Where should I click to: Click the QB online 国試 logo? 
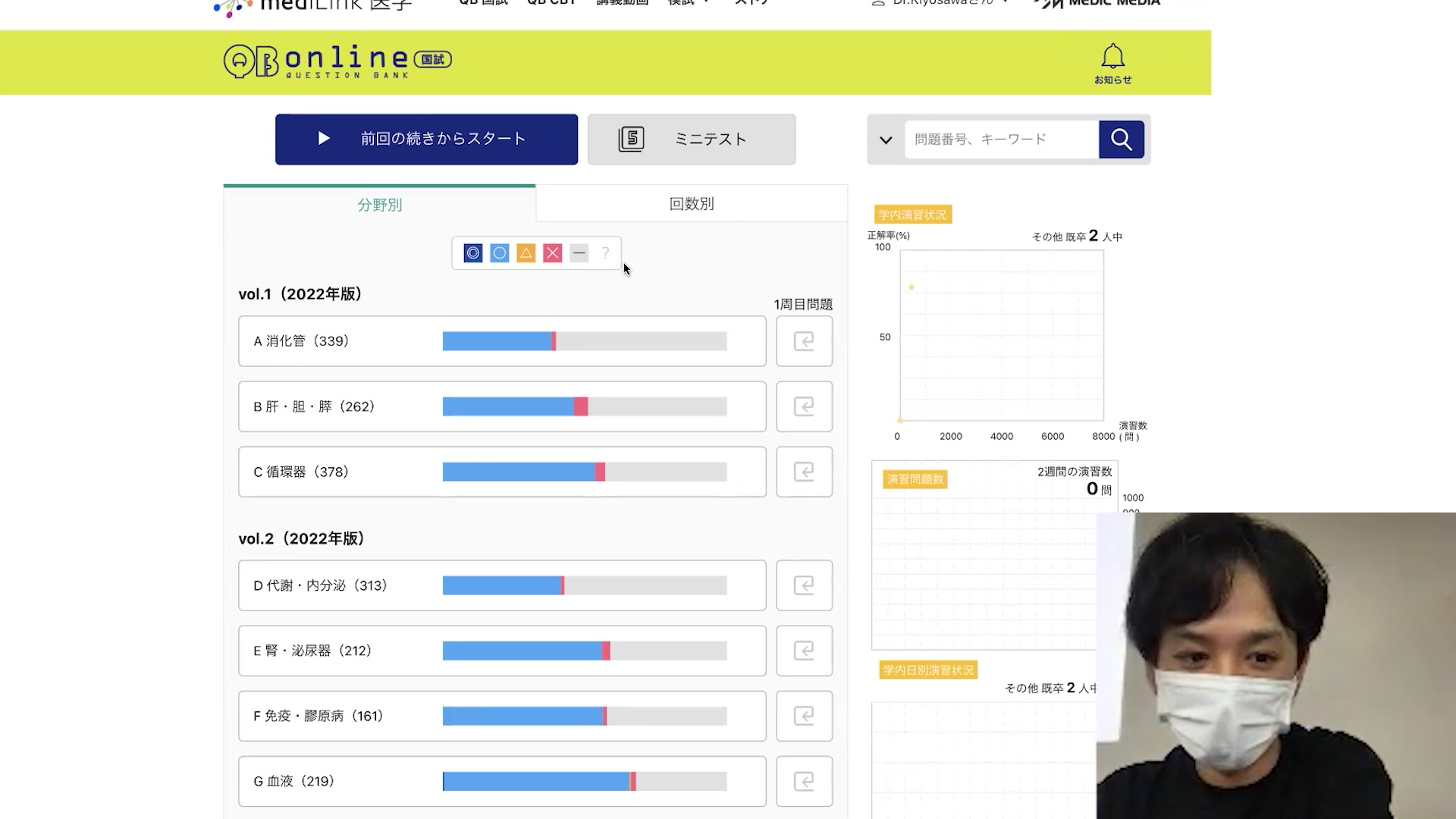tap(337, 61)
